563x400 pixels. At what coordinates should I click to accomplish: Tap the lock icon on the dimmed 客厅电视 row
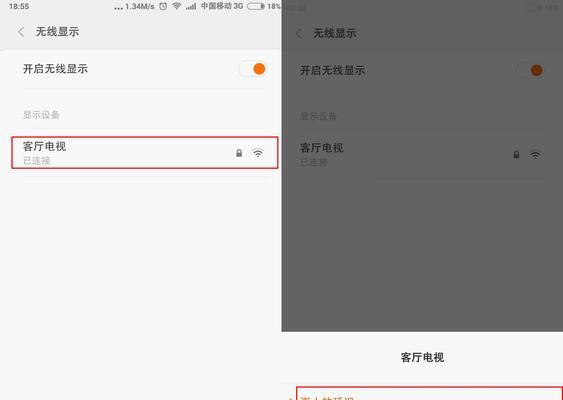click(516, 155)
